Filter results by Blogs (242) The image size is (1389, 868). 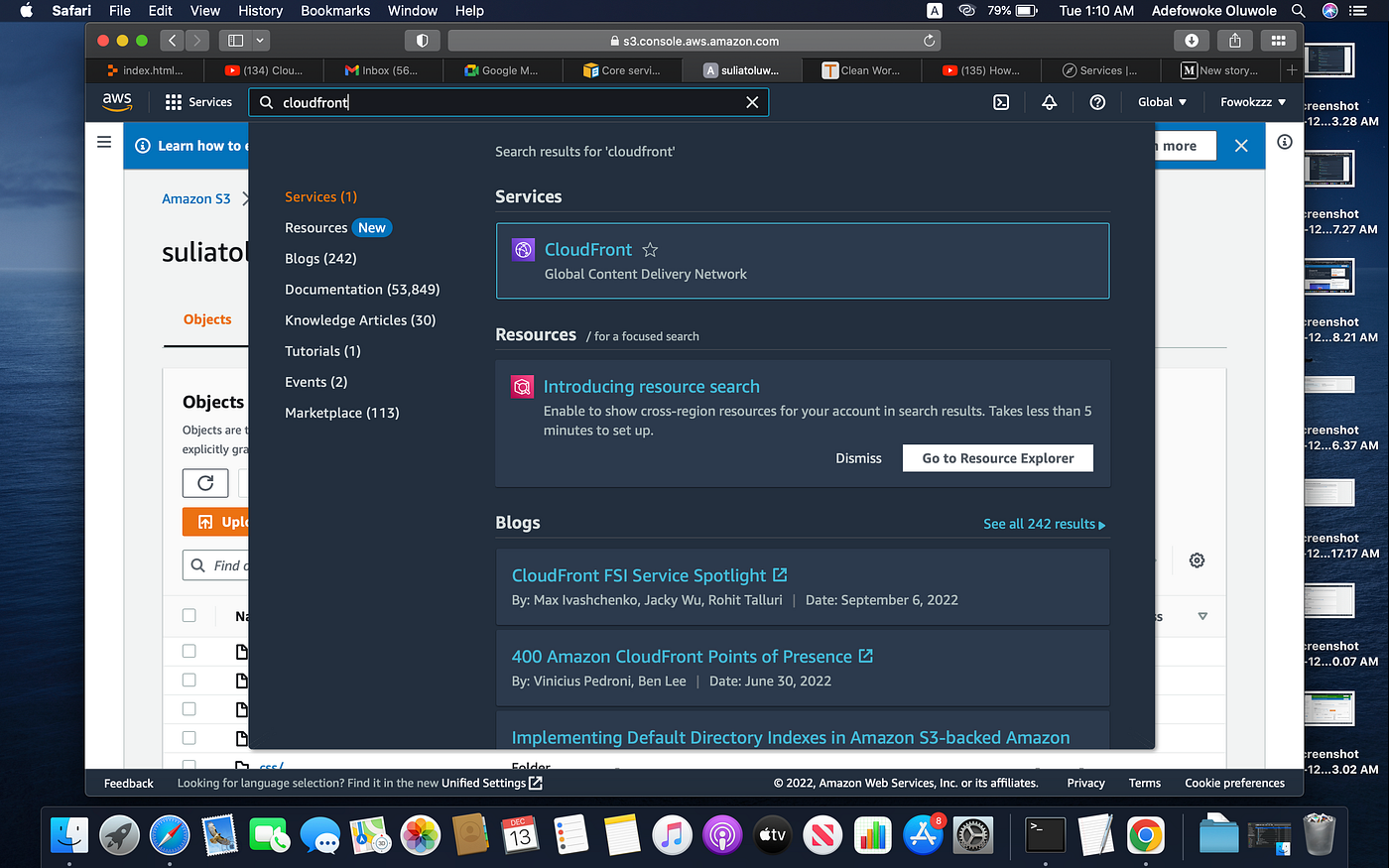(320, 258)
